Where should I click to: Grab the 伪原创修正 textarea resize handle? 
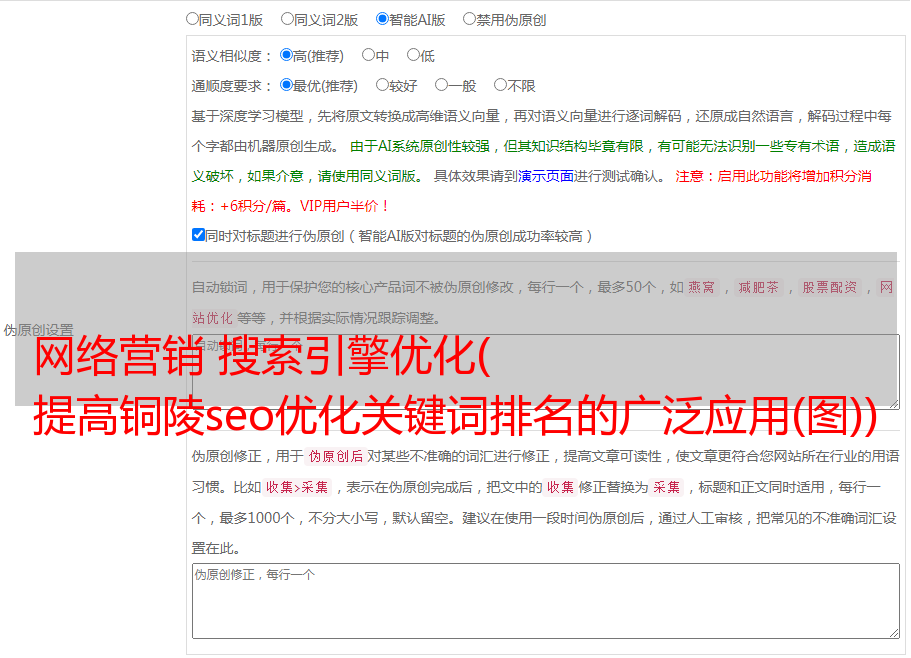(x=894, y=634)
